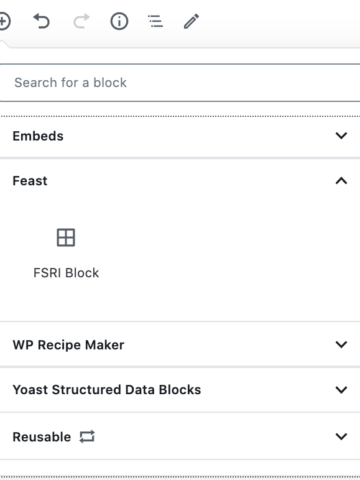The image size is (360, 480).
Task: Click the Yoast Structured Data Blocks label
Action: coord(107,390)
